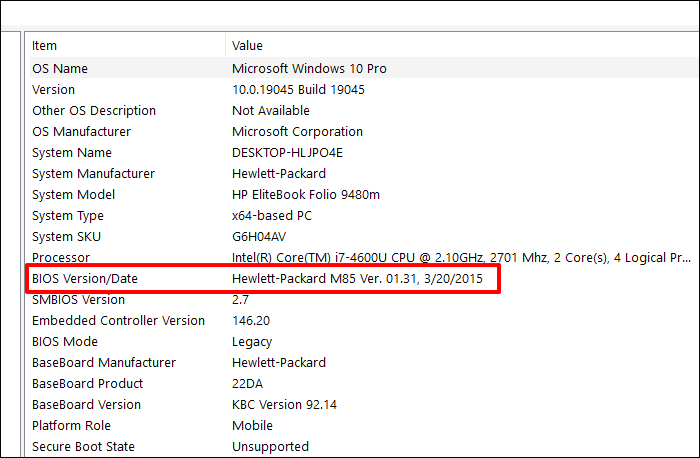Select the BIOS Mode row
This screenshot has width=700, height=458.
tap(68, 342)
